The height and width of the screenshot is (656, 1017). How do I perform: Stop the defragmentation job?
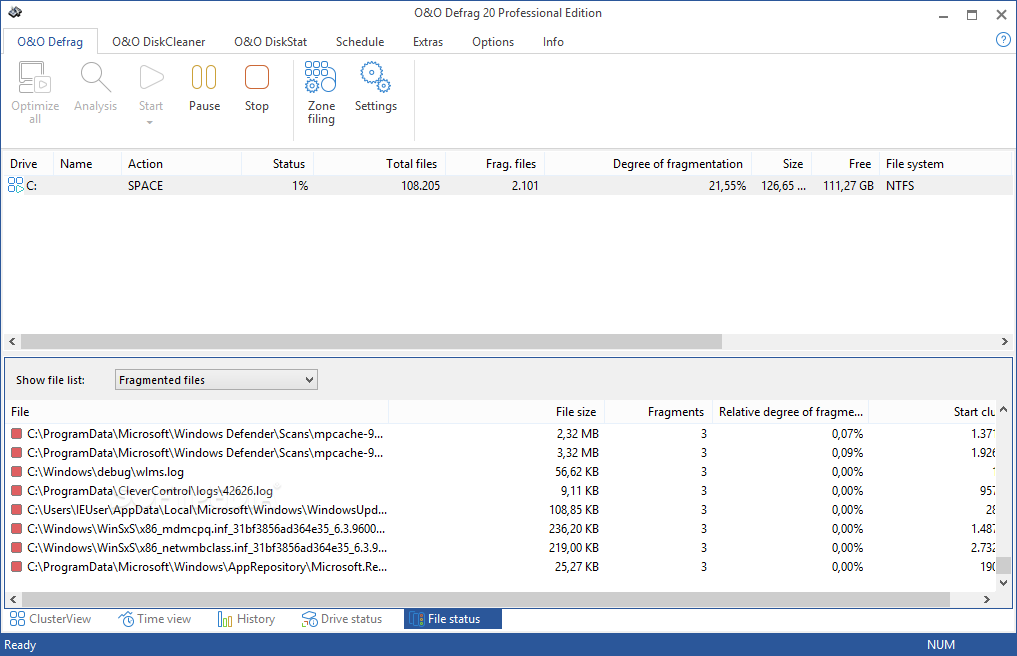[257, 88]
